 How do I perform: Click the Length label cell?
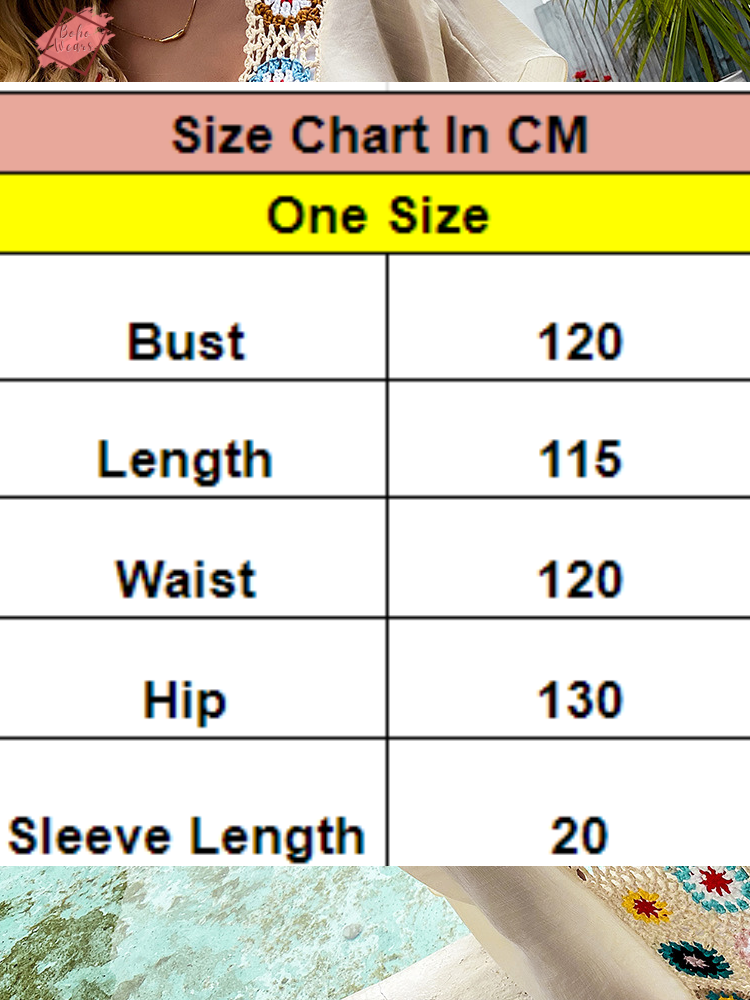point(186,459)
